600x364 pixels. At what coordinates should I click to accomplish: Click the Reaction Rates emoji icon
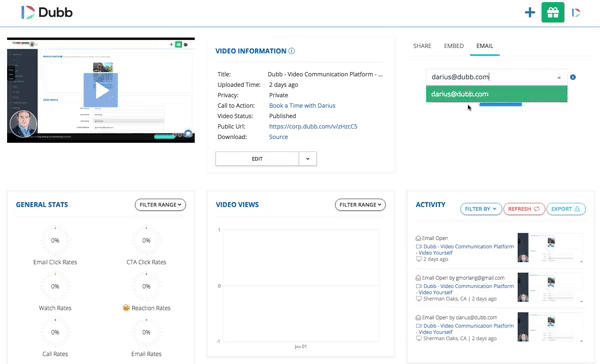click(126, 308)
